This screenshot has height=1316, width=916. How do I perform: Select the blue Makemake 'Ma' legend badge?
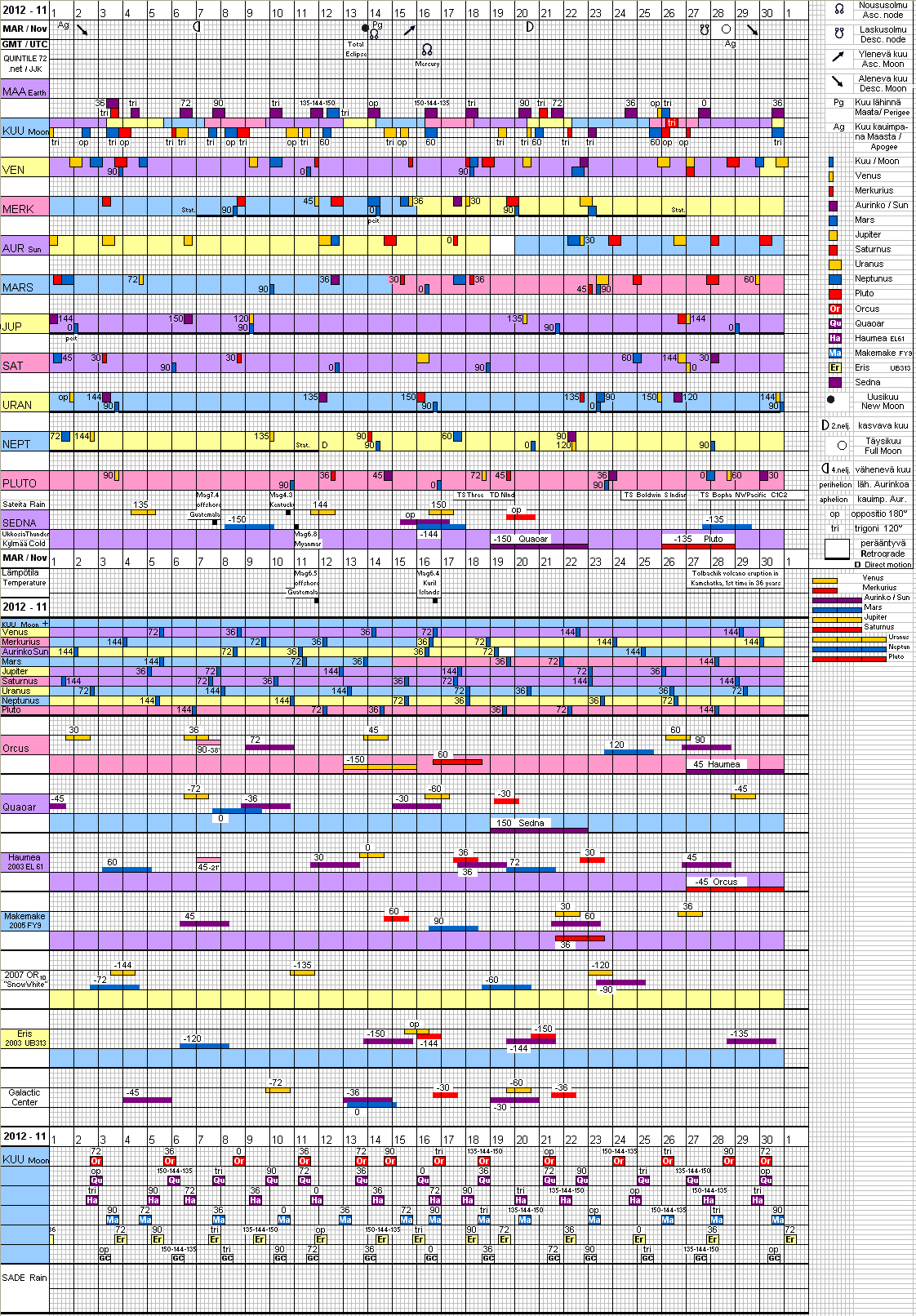point(835,353)
